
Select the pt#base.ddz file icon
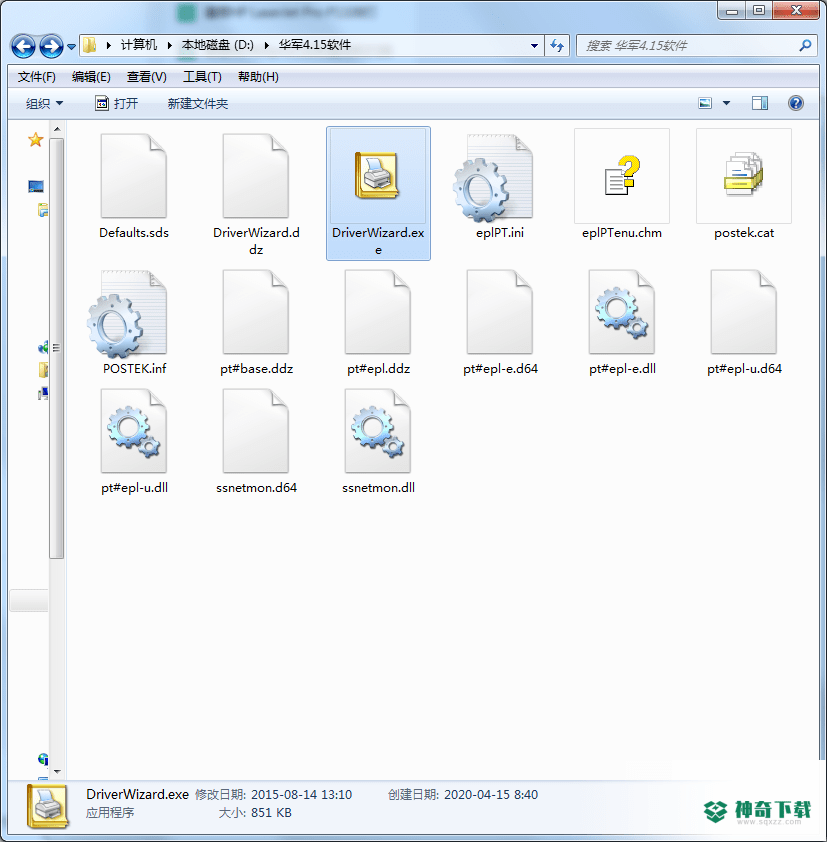click(x=256, y=312)
